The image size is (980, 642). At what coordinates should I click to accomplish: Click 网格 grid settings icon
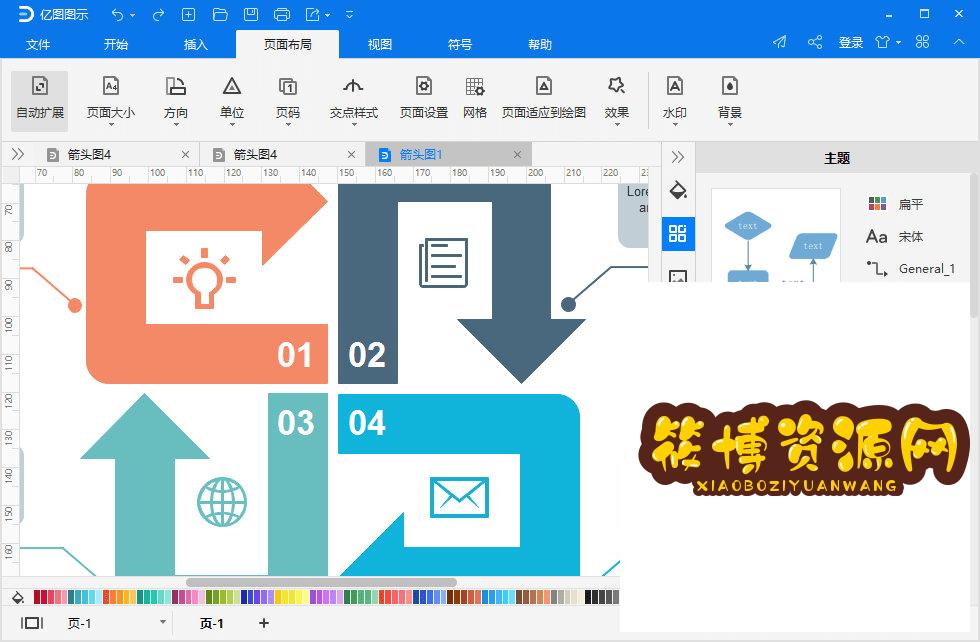(474, 100)
